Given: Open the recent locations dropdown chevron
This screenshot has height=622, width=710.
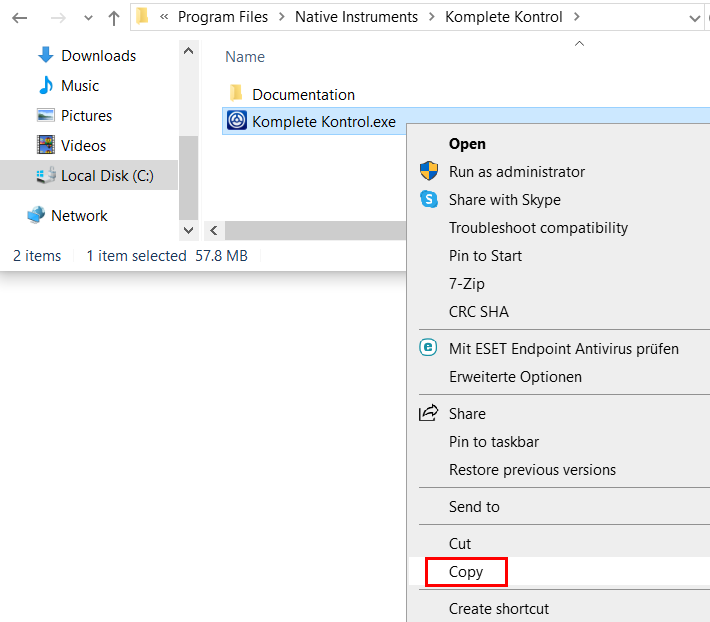Looking at the screenshot, I should click(x=88, y=18).
